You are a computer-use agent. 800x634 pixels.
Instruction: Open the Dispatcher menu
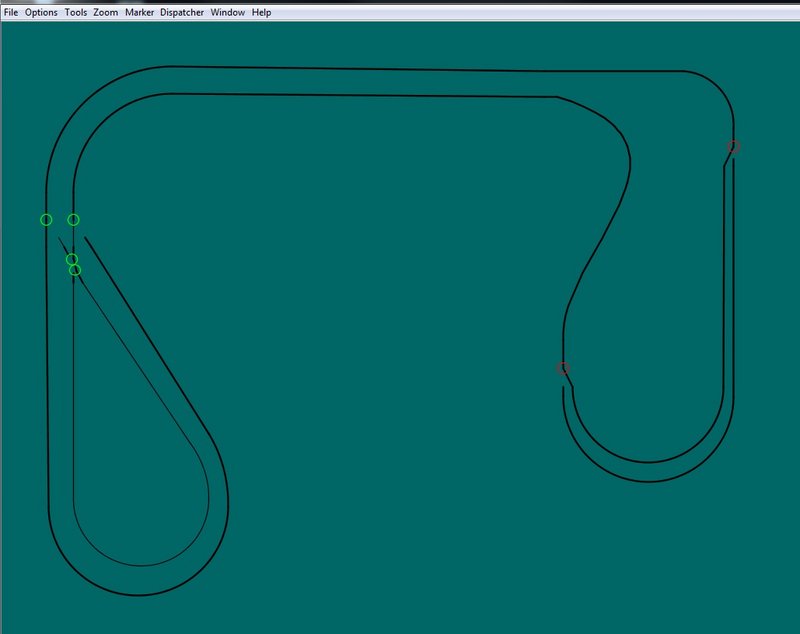[182, 12]
